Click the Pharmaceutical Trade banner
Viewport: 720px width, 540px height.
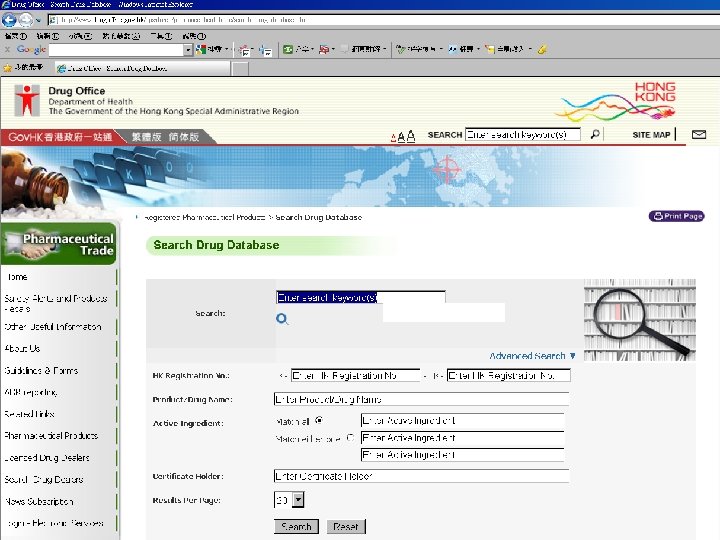click(59, 244)
